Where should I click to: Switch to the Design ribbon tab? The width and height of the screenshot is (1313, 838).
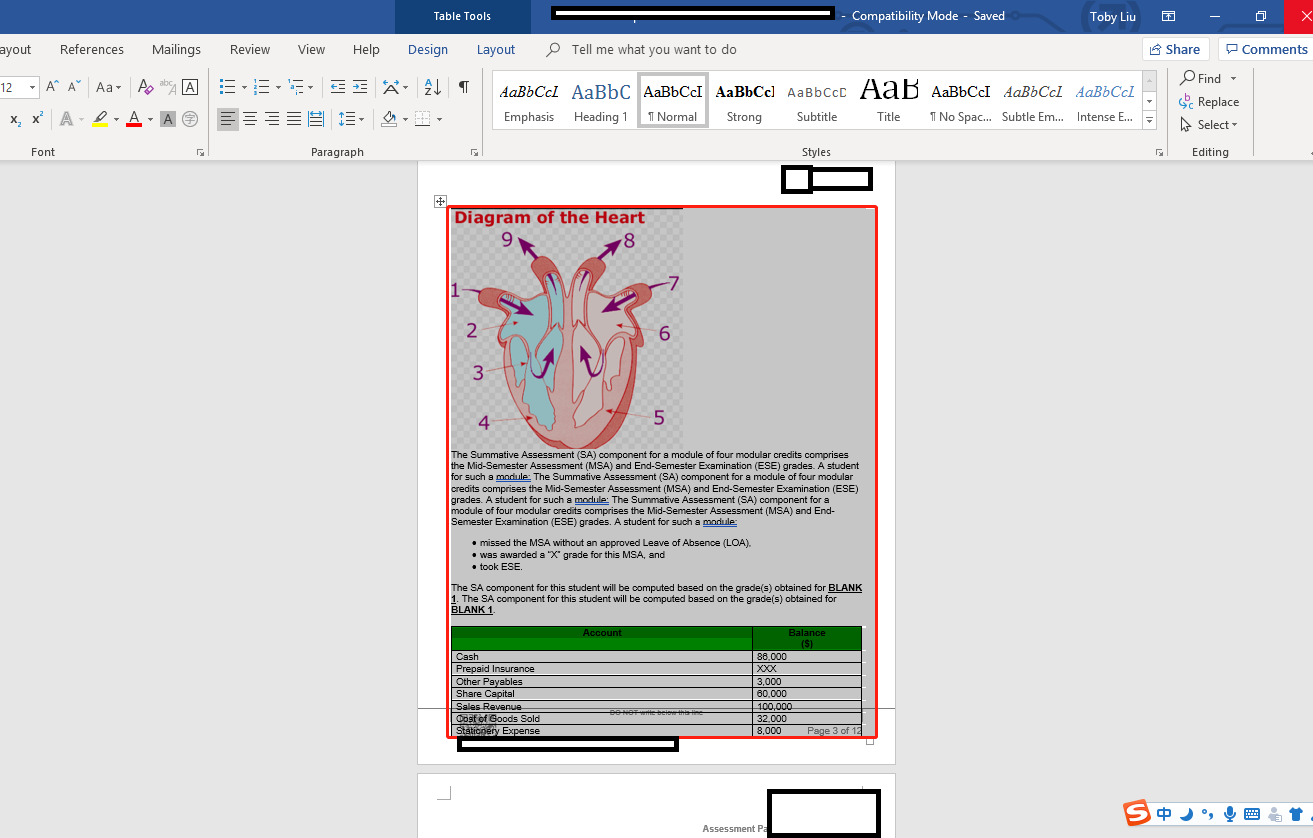click(427, 49)
